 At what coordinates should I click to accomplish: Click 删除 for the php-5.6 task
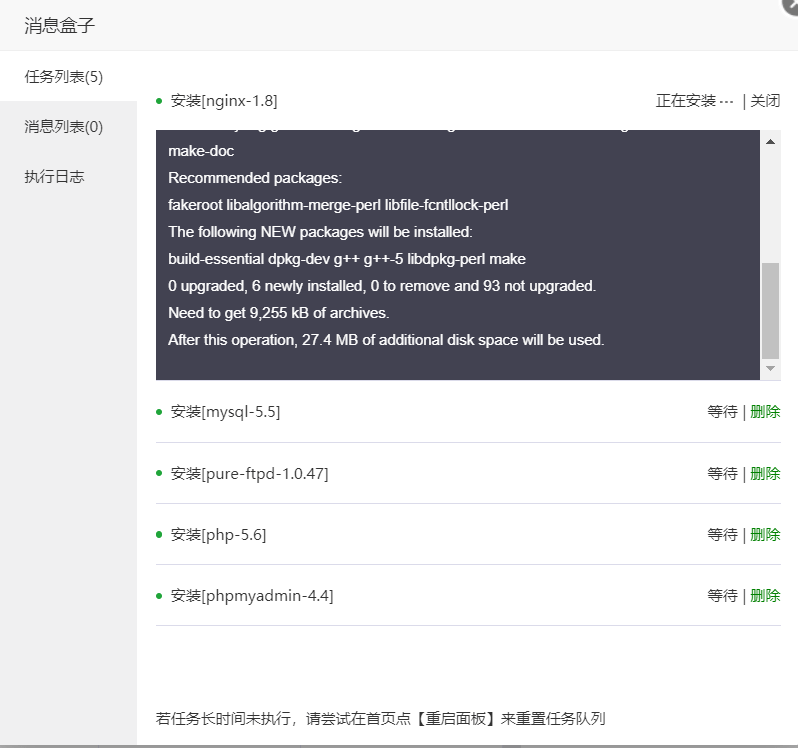(765, 535)
